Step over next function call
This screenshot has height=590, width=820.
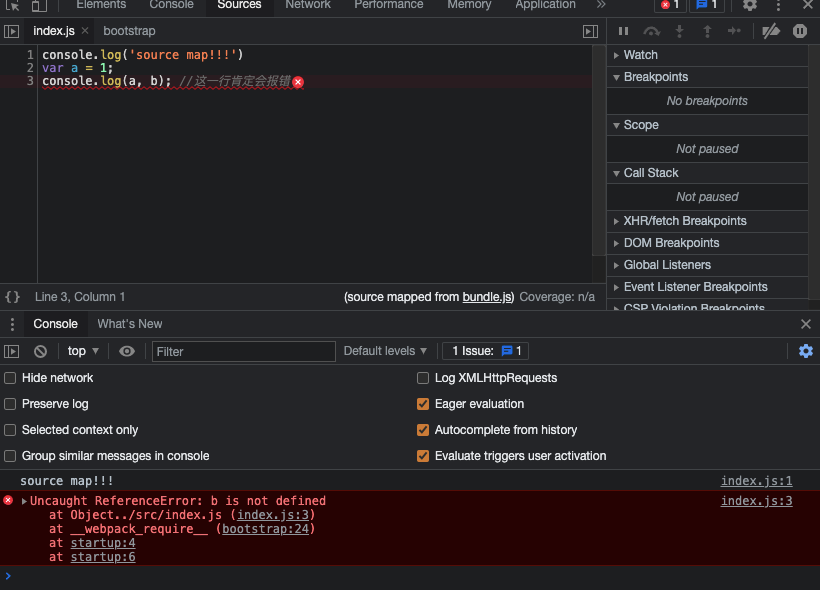tap(652, 31)
